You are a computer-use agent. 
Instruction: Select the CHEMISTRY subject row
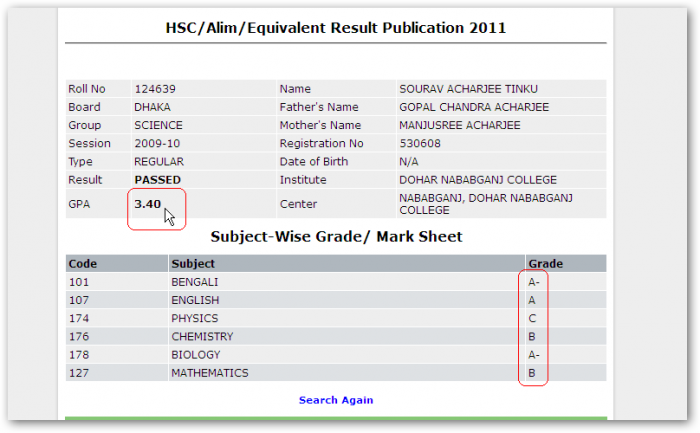[336, 337]
